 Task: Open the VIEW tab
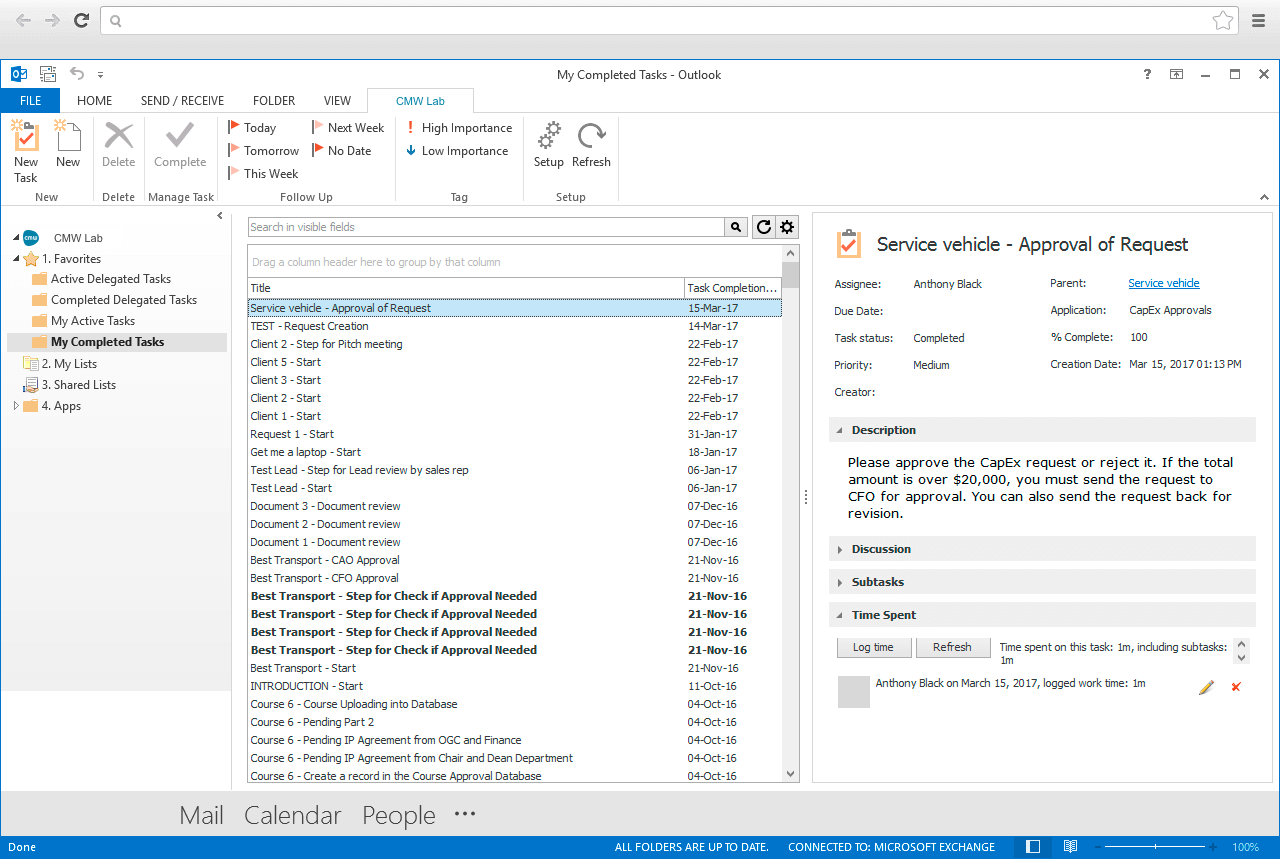tap(337, 100)
